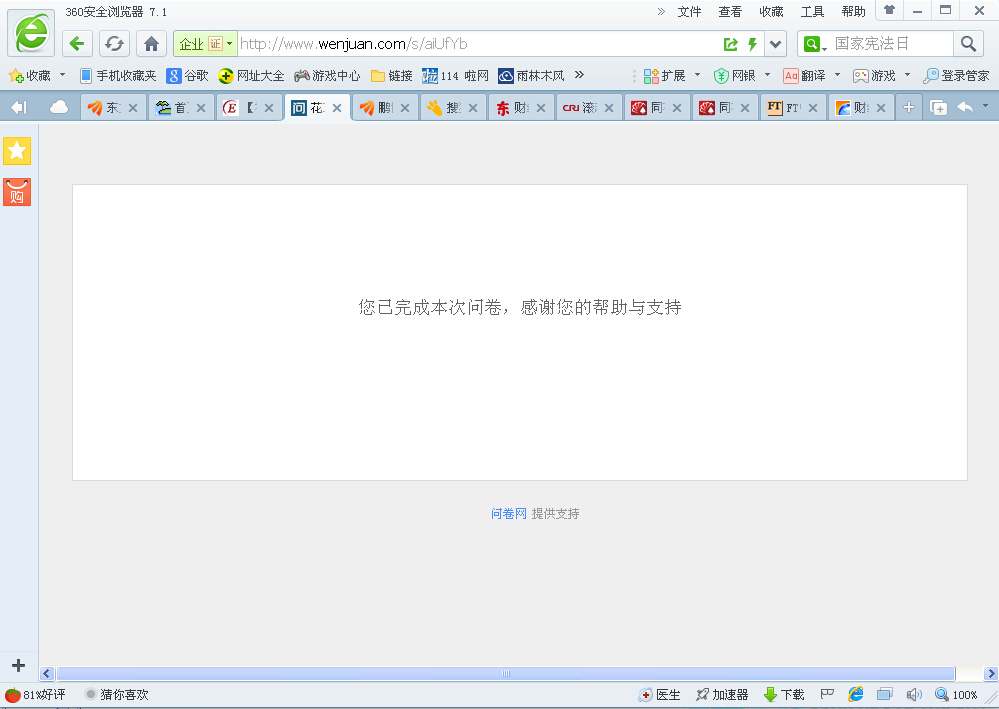Close the active 问卷 tab
999x709 pixels.
coord(337,108)
